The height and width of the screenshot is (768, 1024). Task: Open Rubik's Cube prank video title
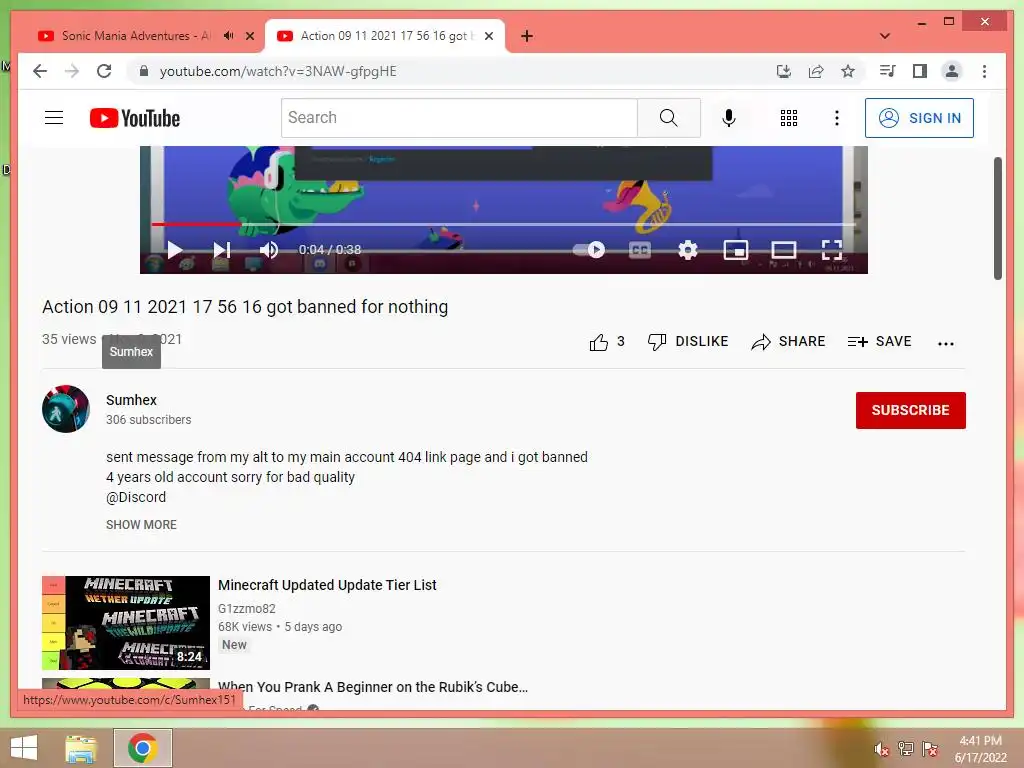[373, 687]
